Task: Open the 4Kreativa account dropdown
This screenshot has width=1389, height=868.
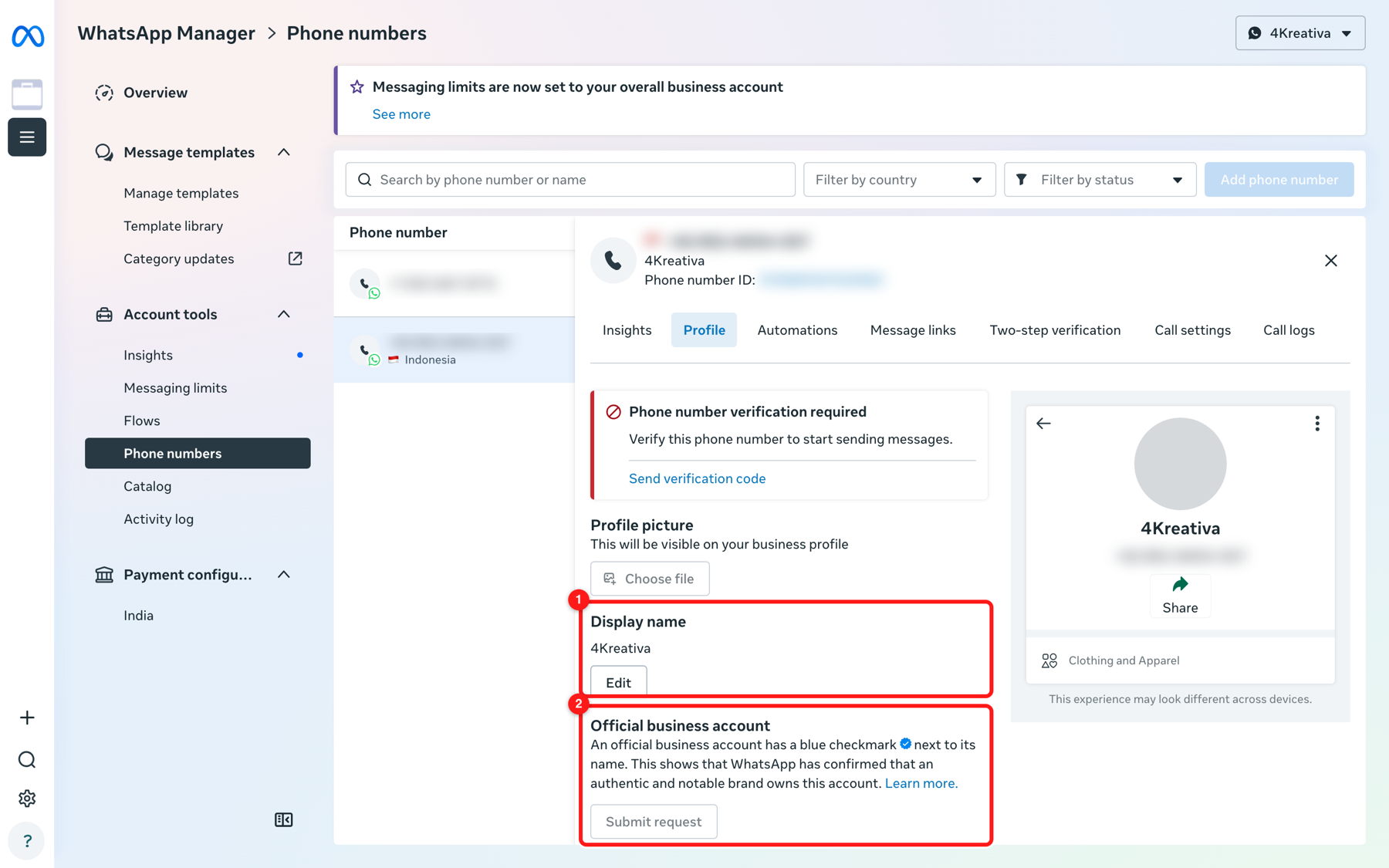Action: pyautogui.click(x=1300, y=33)
